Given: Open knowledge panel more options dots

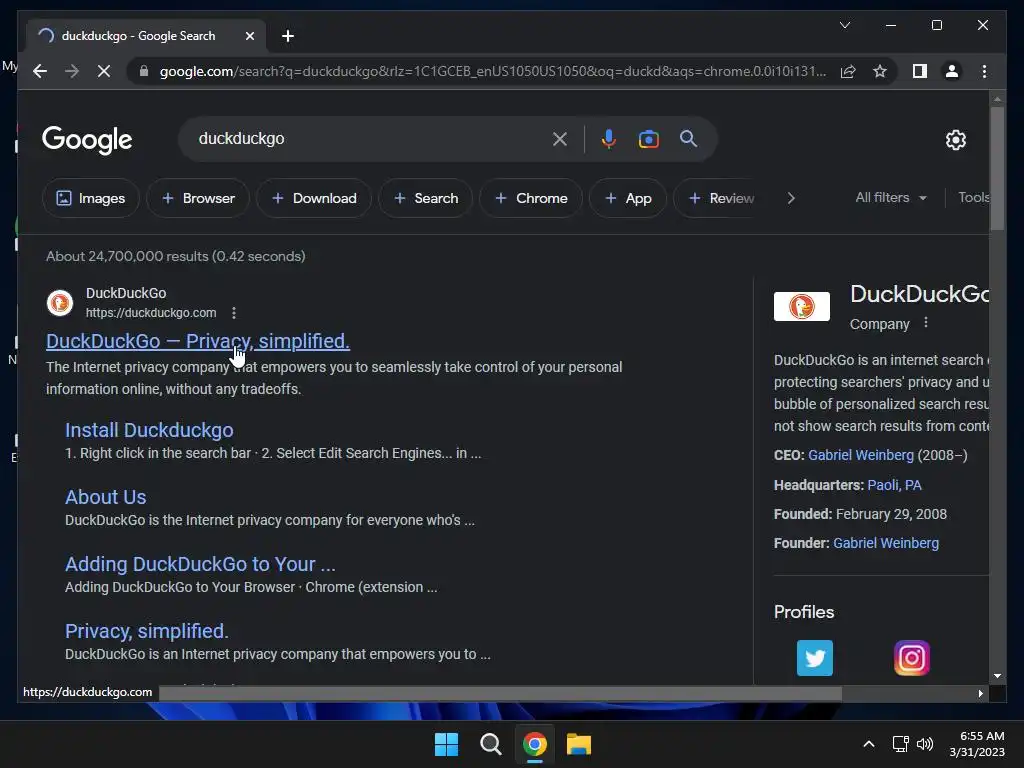Looking at the screenshot, I should pyautogui.click(x=925, y=323).
